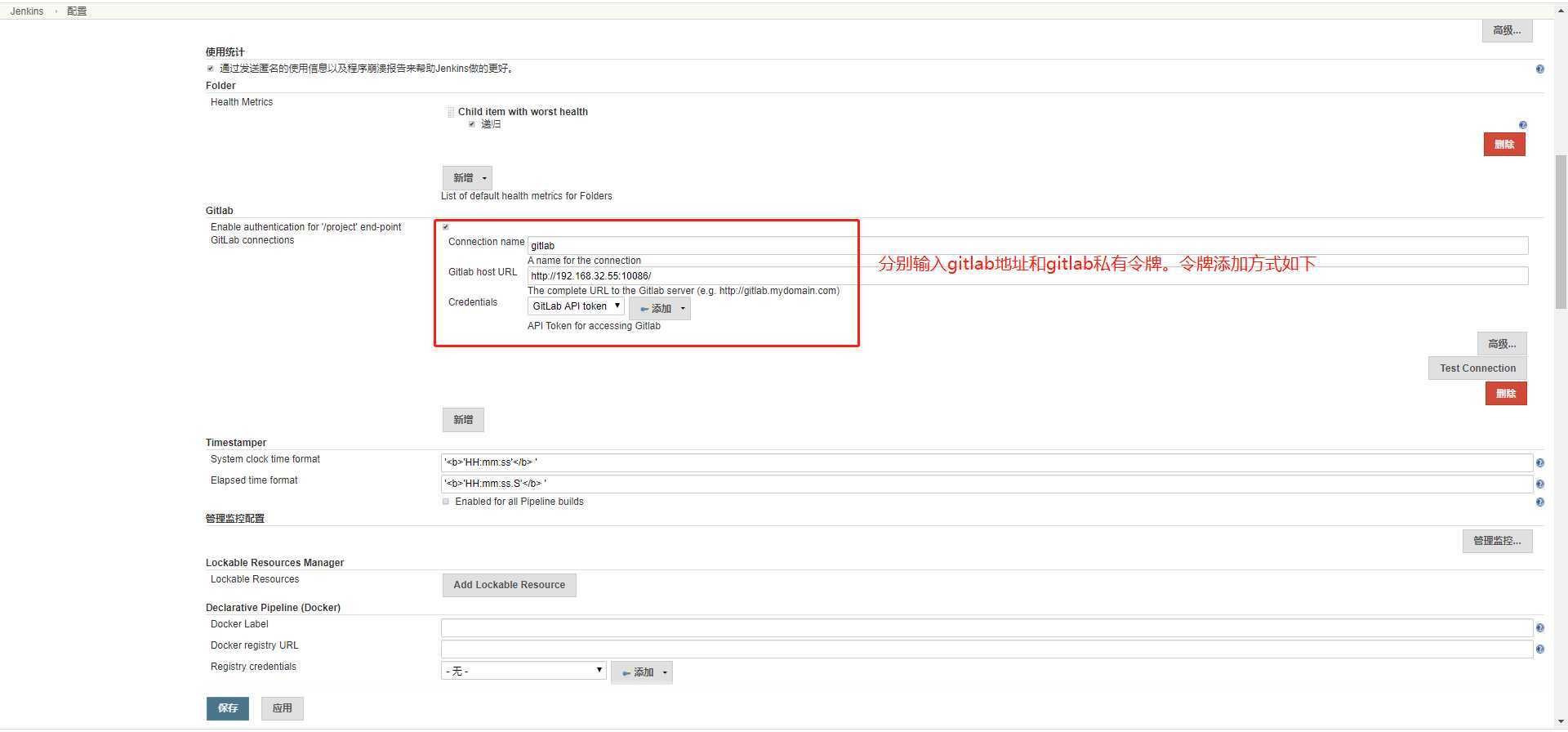Focus System clock time format field
Viewport: 1568px width, 732px height.
pyautogui.click(x=987, y=462)
